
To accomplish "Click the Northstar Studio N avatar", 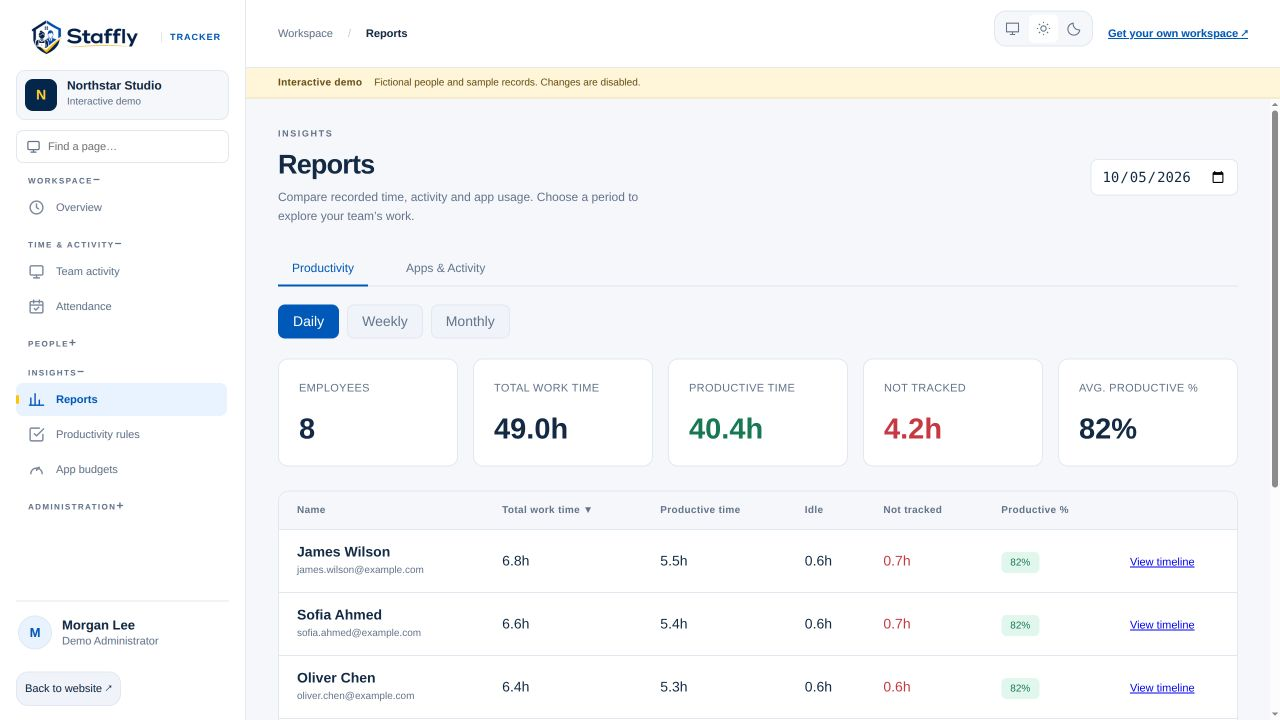I will pyautogui.click(x=41, y=95).
